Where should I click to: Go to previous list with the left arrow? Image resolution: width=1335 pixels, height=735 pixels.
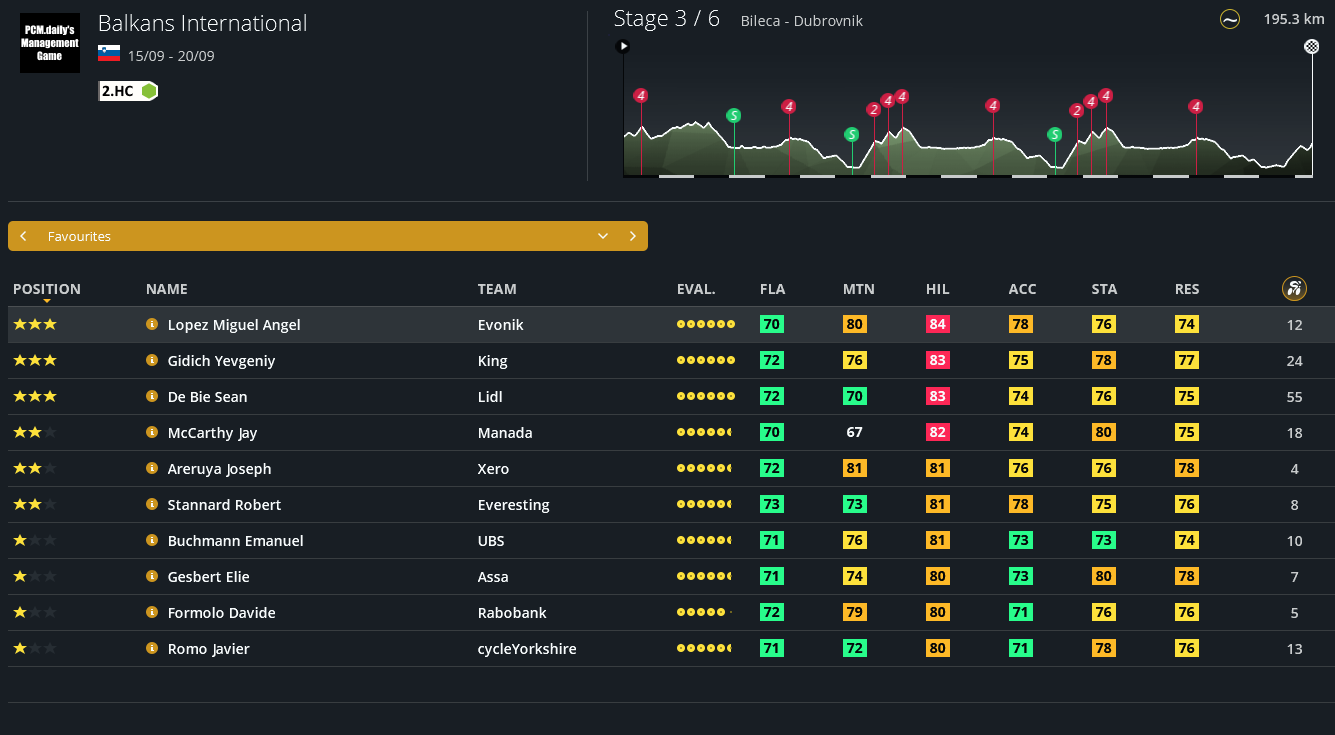coord(23,236)
